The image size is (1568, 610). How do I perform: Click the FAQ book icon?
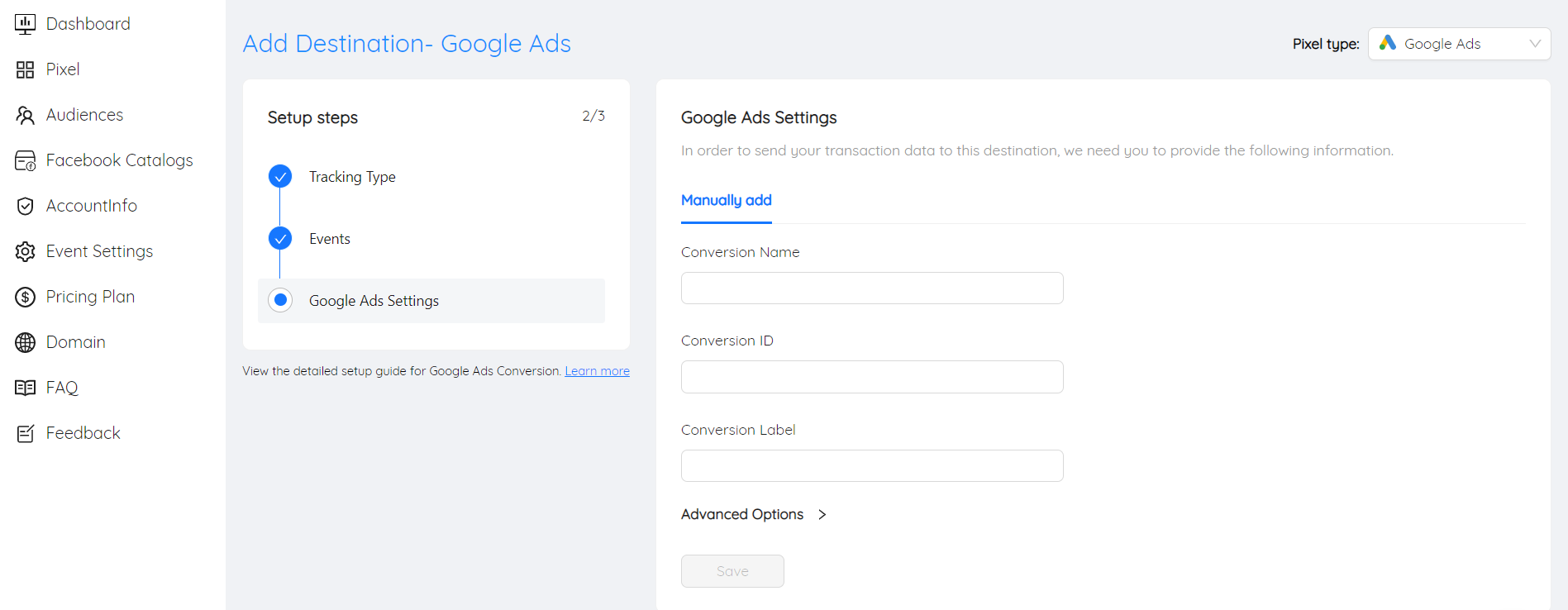tap(26, 388)
